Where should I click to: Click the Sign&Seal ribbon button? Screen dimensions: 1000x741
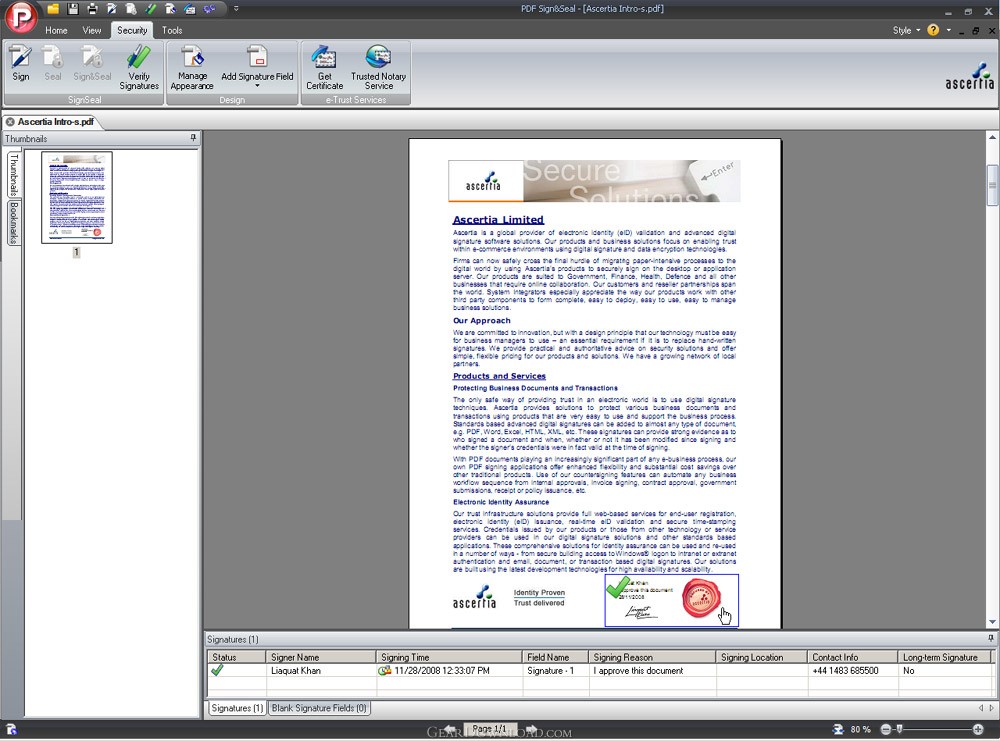point(92,64)
